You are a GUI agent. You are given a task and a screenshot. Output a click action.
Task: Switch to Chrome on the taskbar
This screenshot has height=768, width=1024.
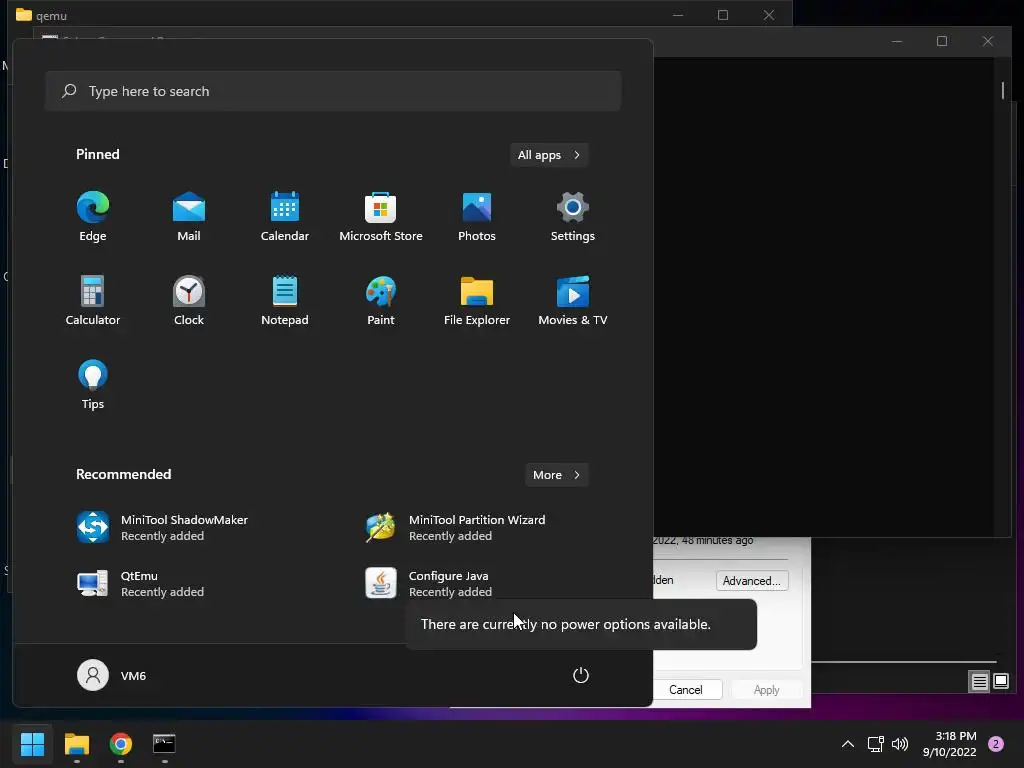[121, 744]
